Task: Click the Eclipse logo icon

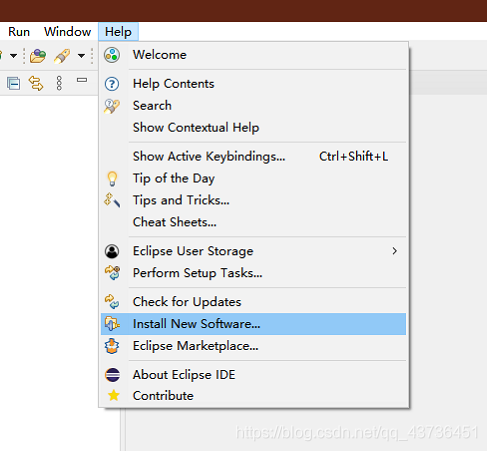Action: [x=112, y=375]
